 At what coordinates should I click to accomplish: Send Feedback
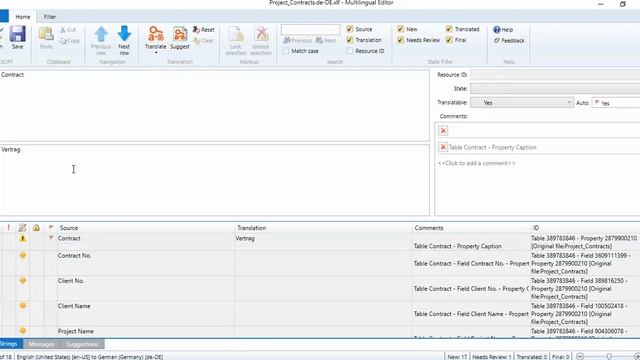(x=509, y=41)
